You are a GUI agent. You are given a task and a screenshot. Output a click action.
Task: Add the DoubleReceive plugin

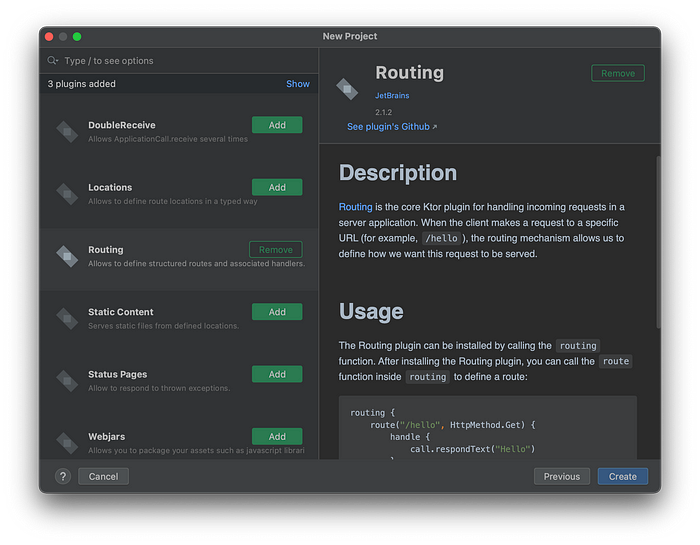coord(277,125)
